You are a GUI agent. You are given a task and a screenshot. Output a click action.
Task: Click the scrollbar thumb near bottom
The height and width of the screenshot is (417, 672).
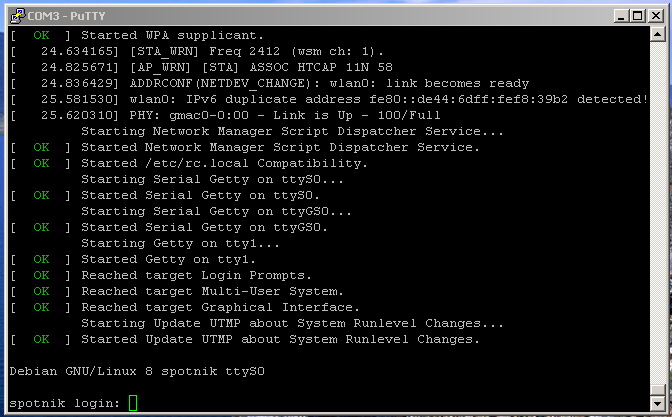(657, 390)
